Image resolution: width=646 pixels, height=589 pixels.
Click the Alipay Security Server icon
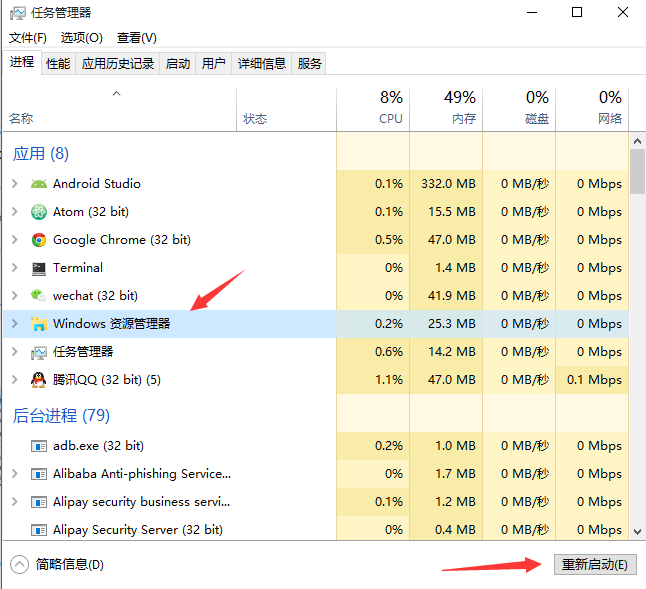[x=39, y=530]
